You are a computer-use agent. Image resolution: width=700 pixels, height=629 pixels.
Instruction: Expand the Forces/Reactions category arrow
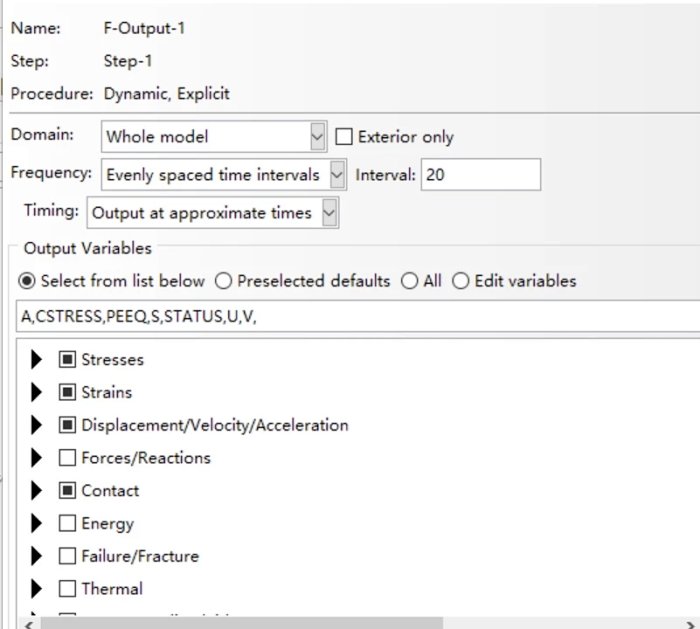[x=36, y=458]
